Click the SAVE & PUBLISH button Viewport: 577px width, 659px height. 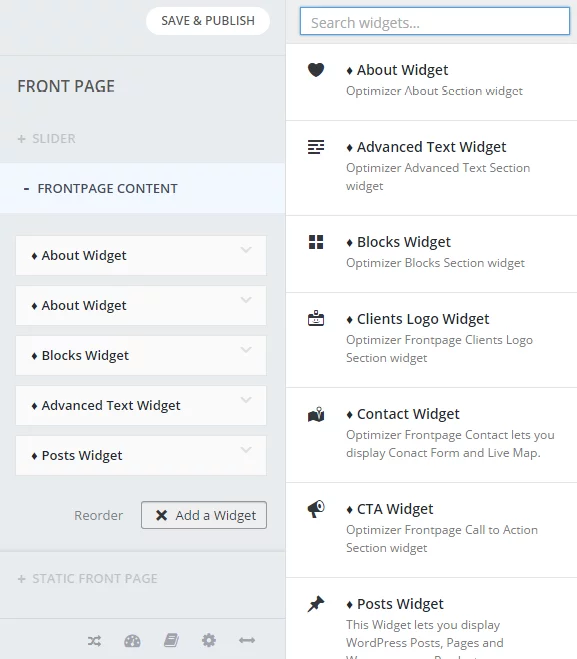pos(208,21)
